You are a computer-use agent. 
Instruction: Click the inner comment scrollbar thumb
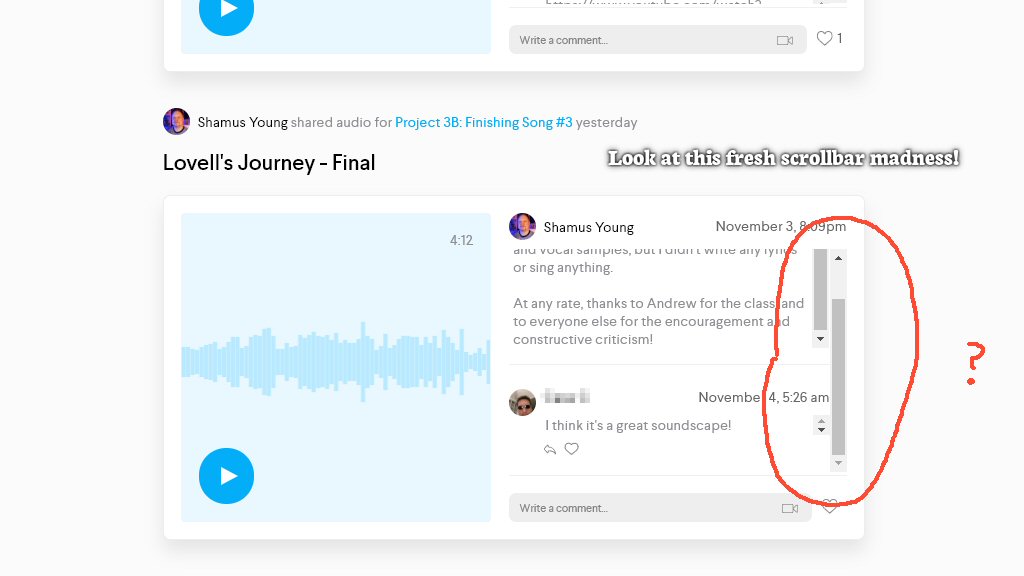(x=820, y=289)
